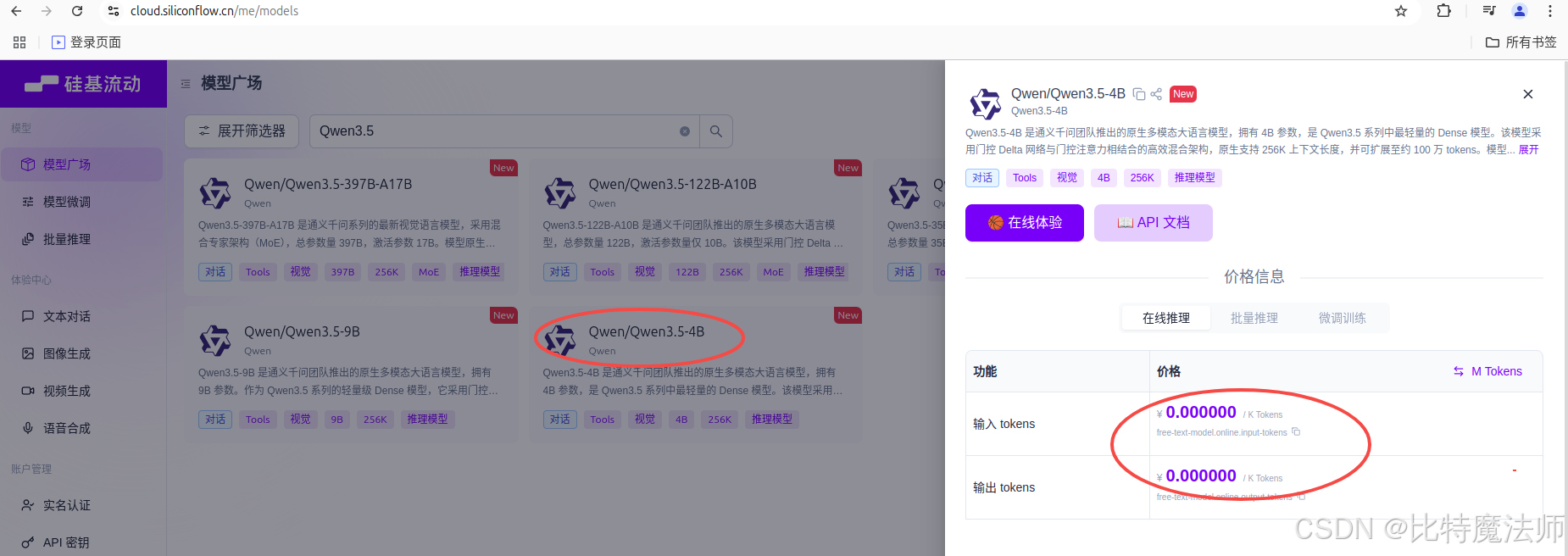
Task: Copy the free-text-model.online.input-tokens key
Action: 1296,432
